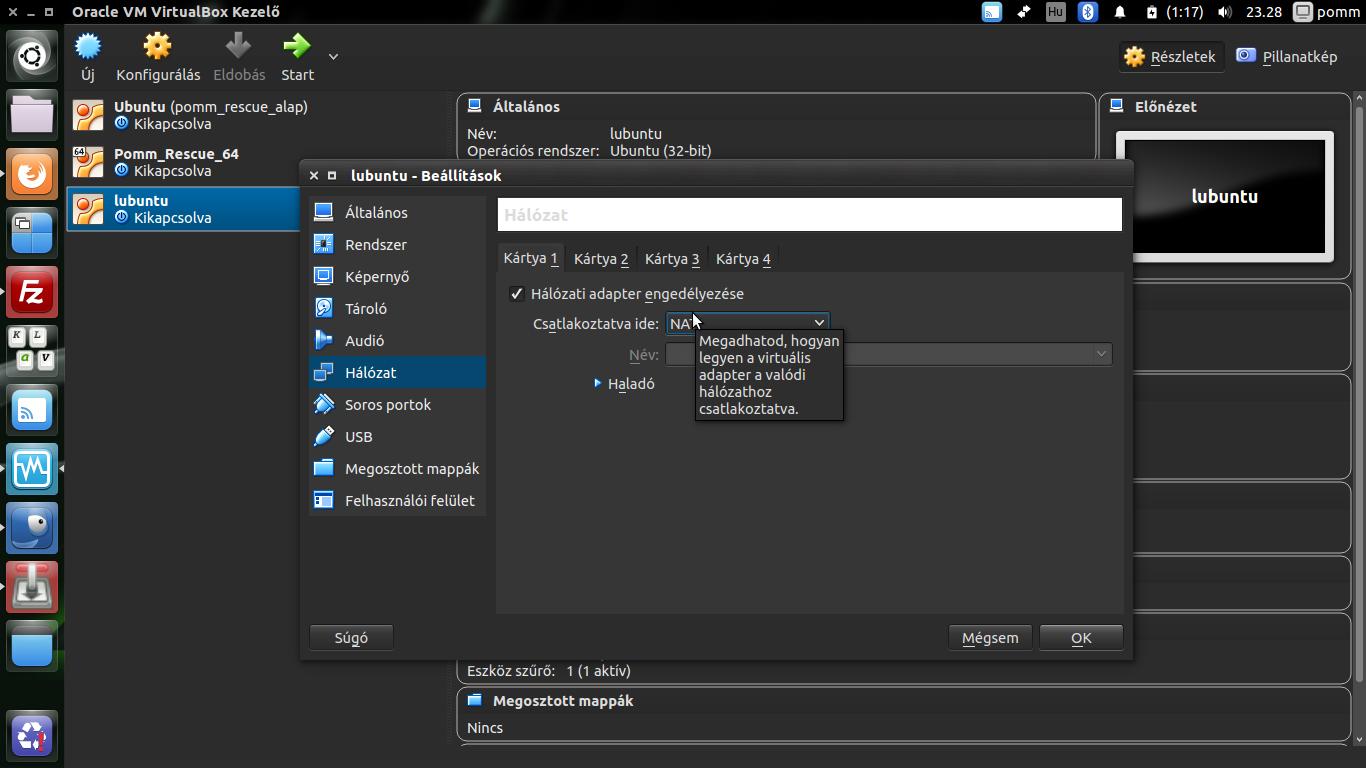
Task: Click Megosztott mappák section header in details
Action: click(563, 701)
